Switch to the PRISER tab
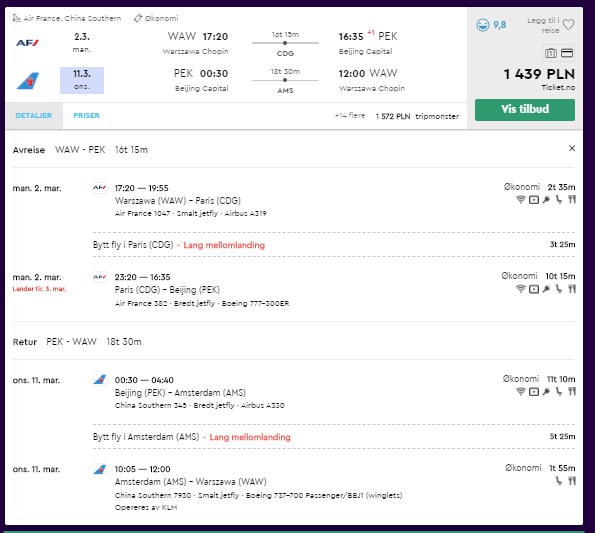Screen dimensions: 595x533 point(86,115)
